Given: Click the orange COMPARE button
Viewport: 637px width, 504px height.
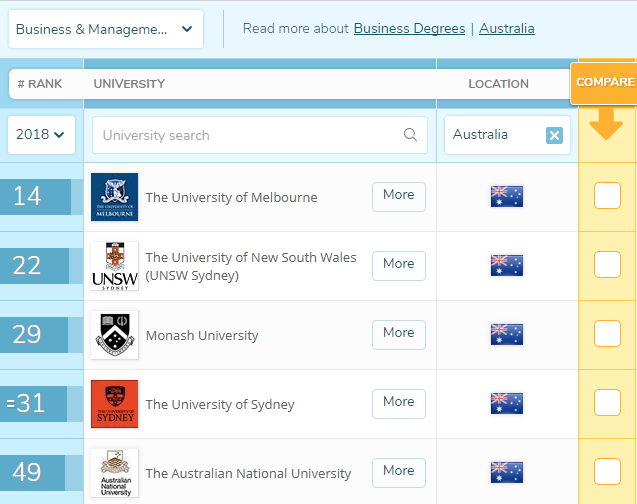Looking at the screenshot, I should point(604,83).
